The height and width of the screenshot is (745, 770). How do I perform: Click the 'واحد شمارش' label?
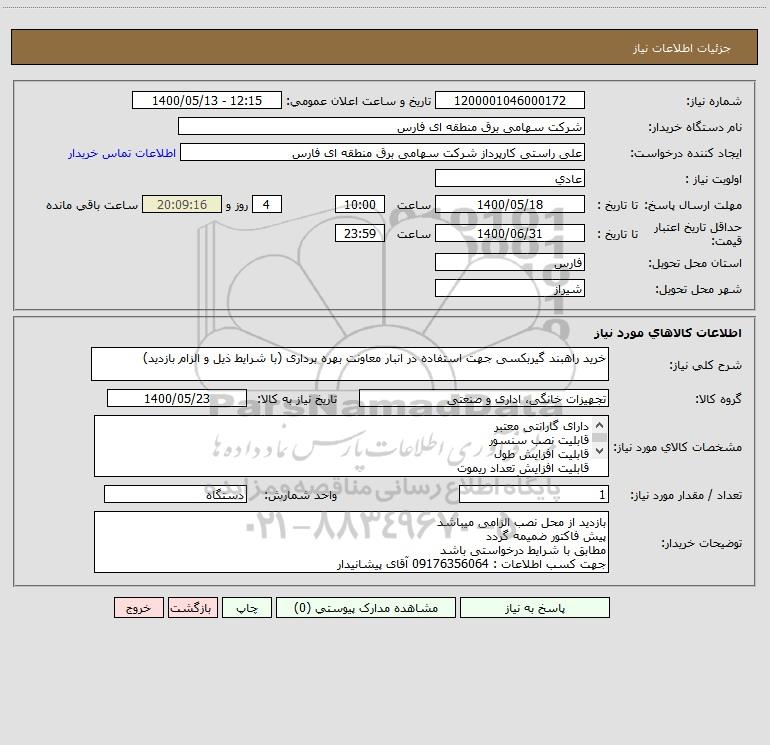point(301,496)
